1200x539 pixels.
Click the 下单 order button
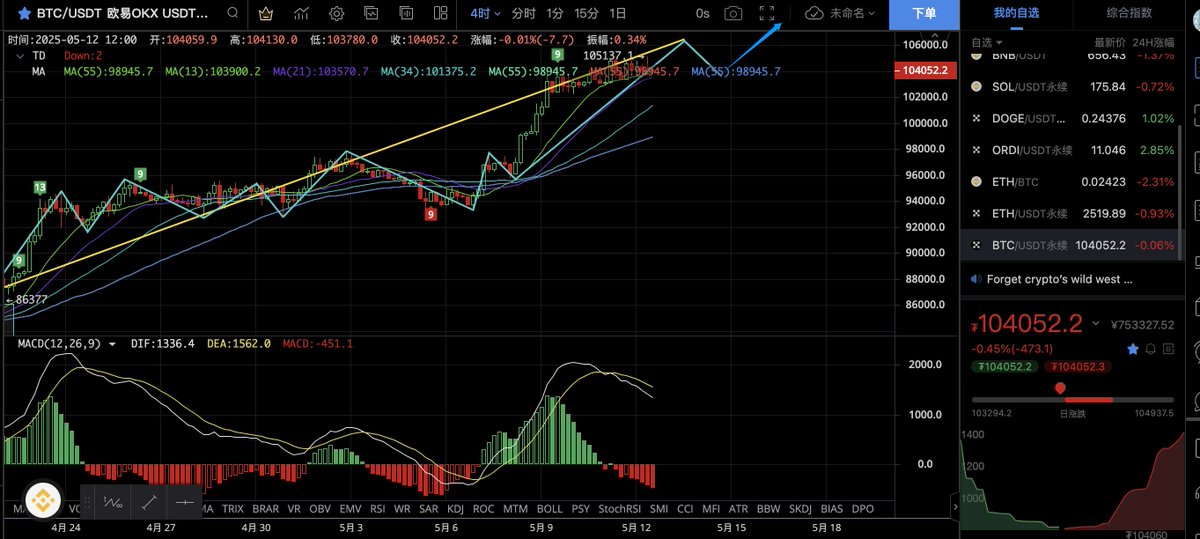[x=925, y=14]
